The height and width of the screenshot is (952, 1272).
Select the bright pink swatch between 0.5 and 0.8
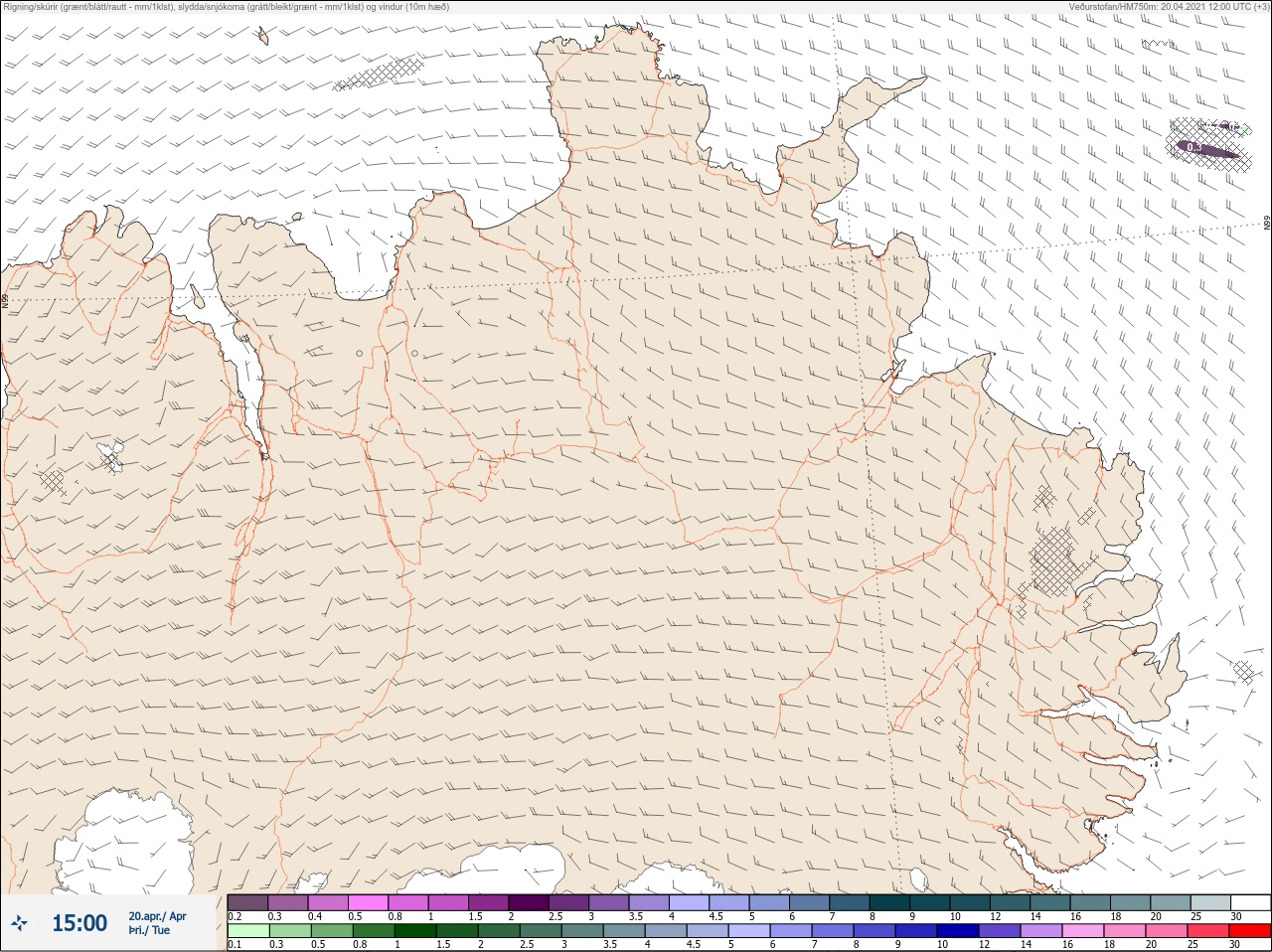pos(368,902)
